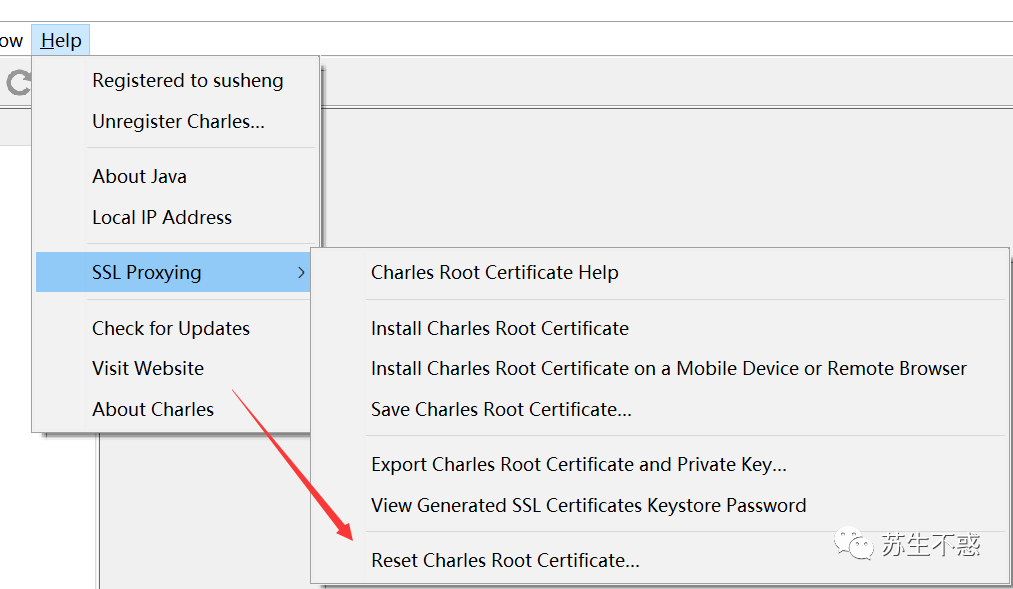
Task: Click the SSL Proxying submenu arrow
Action: point(301,273)
